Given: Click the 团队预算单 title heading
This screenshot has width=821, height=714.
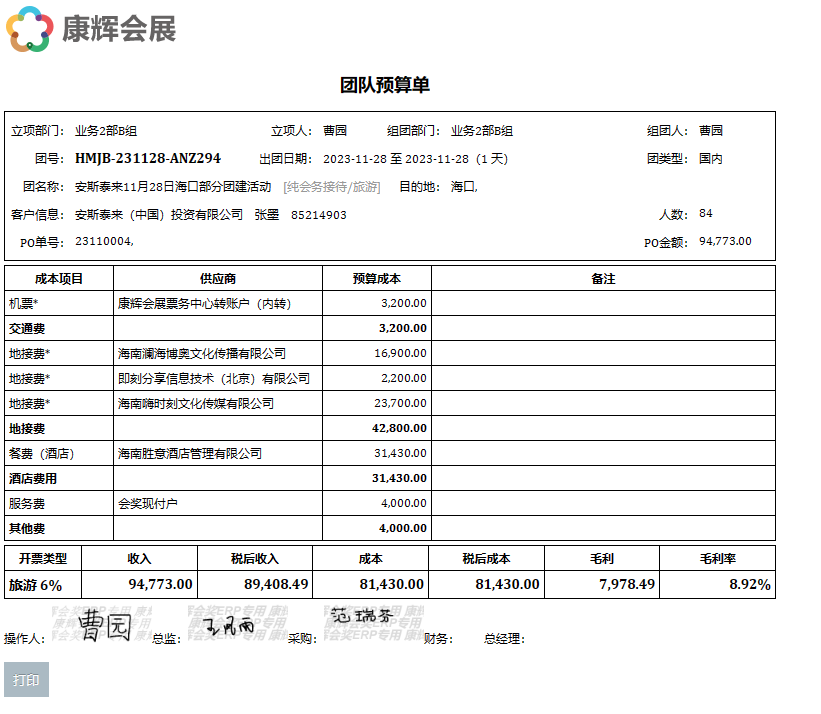Looking at the screenshot, I should 385,85.
